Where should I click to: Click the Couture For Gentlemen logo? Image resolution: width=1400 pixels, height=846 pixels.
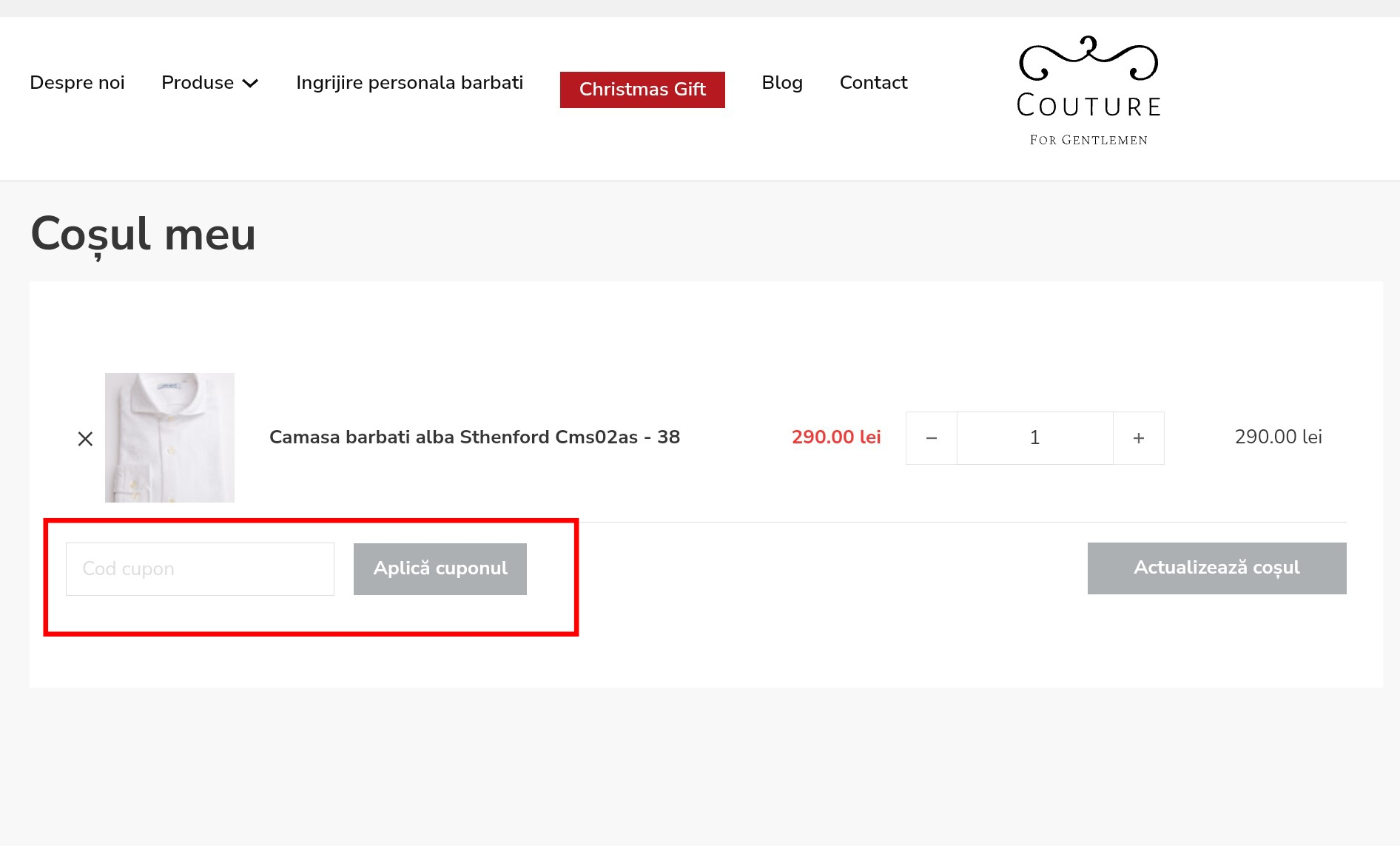click(1088, 91)
